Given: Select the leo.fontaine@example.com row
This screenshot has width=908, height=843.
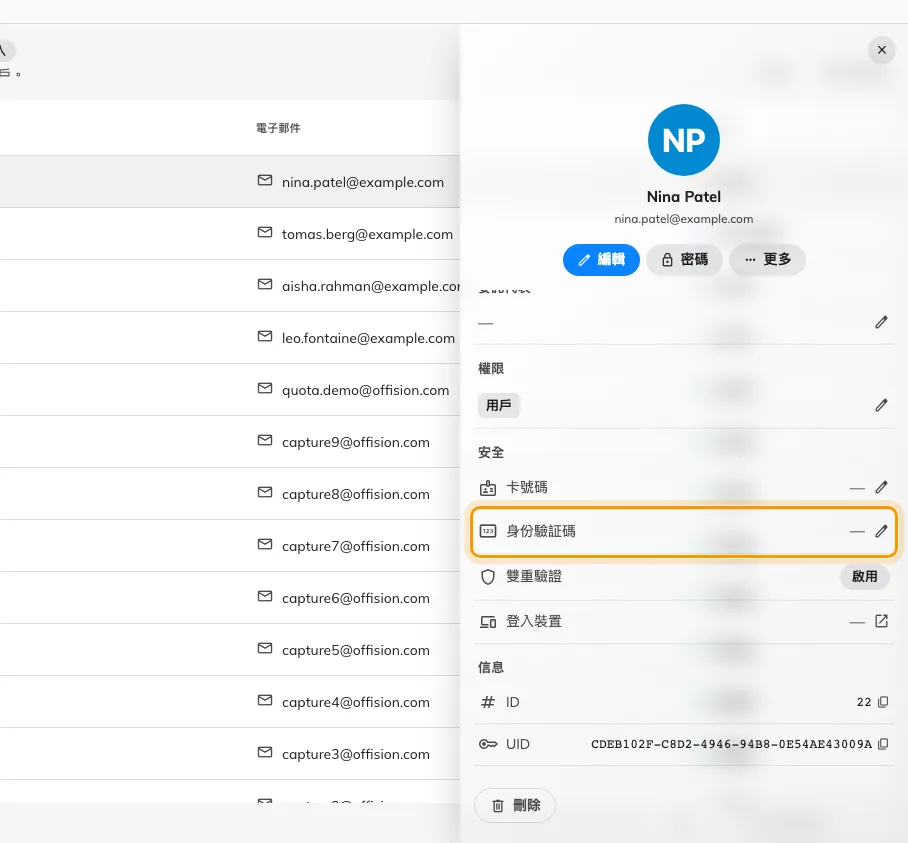Looking at the screenshot, I should pyautogui.click(x=230, y=338).
